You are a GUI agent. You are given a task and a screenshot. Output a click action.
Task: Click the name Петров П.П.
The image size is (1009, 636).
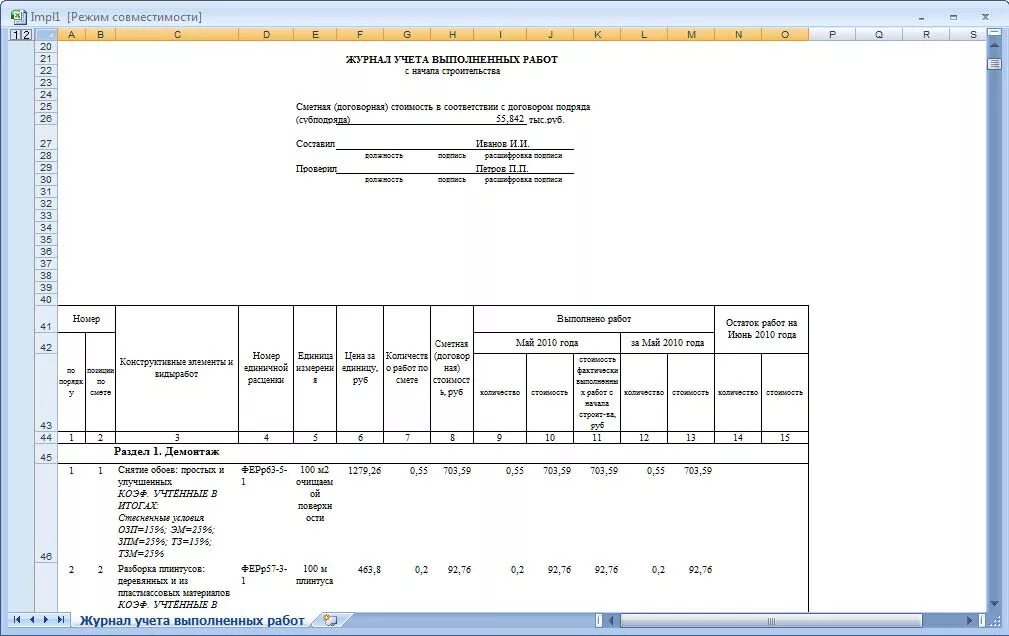(x=502, y=168)
